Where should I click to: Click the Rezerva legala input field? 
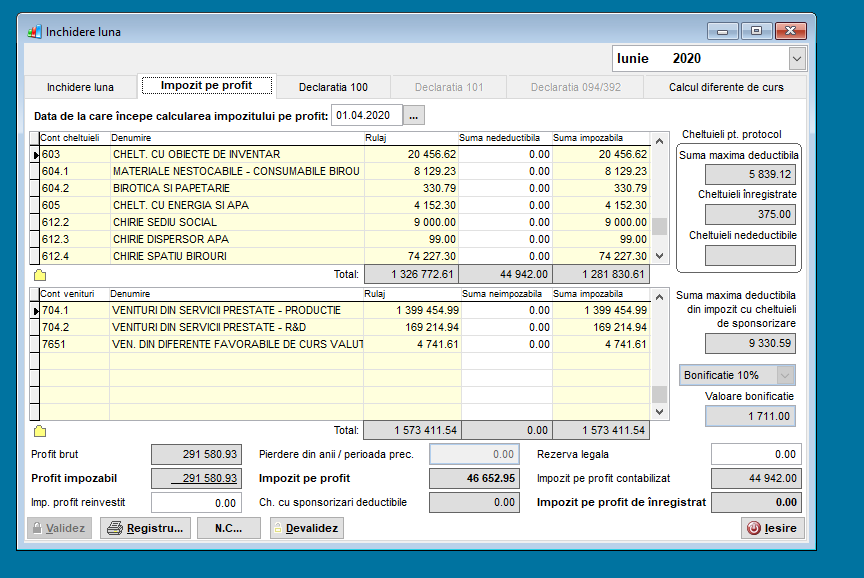click(x=756, y=454)
